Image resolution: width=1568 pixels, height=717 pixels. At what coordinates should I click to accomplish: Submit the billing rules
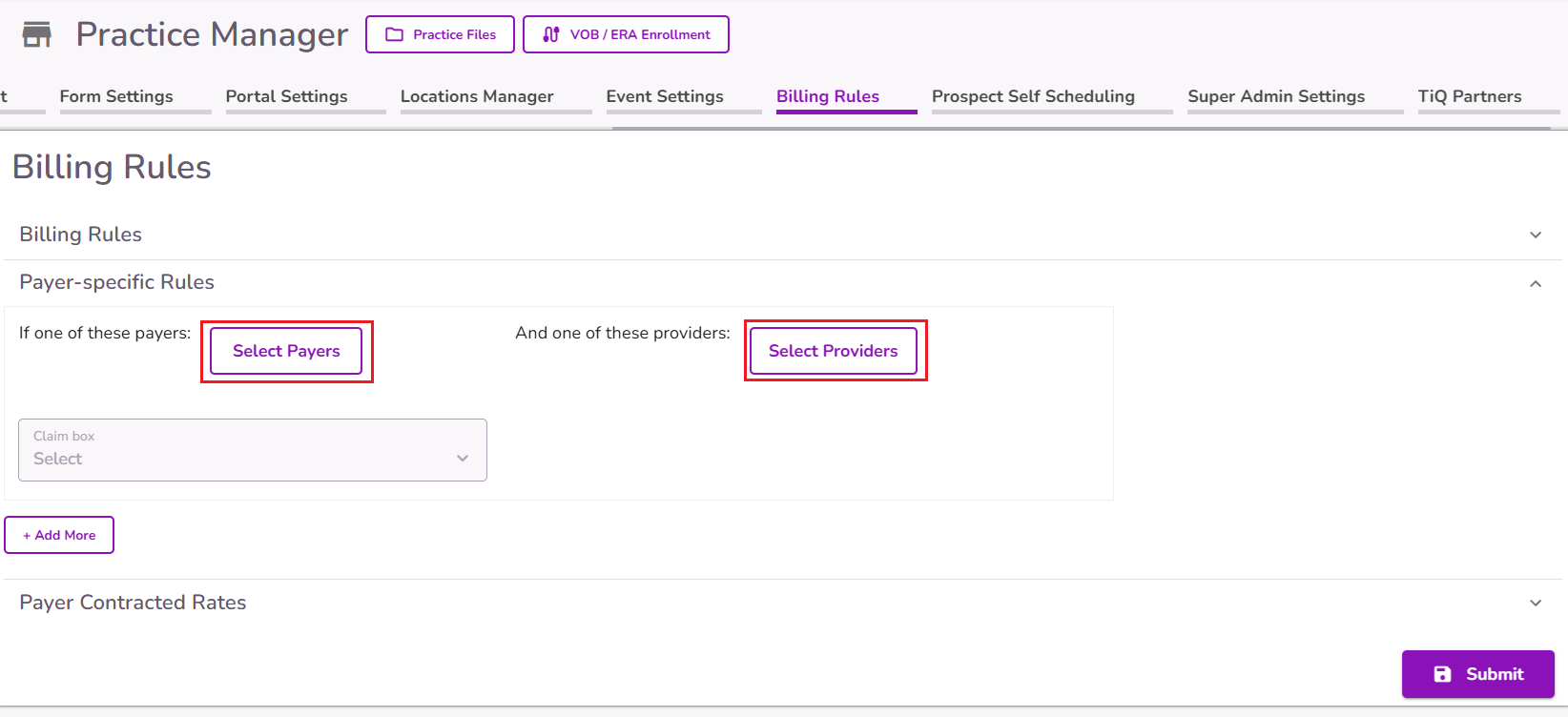1478,674
